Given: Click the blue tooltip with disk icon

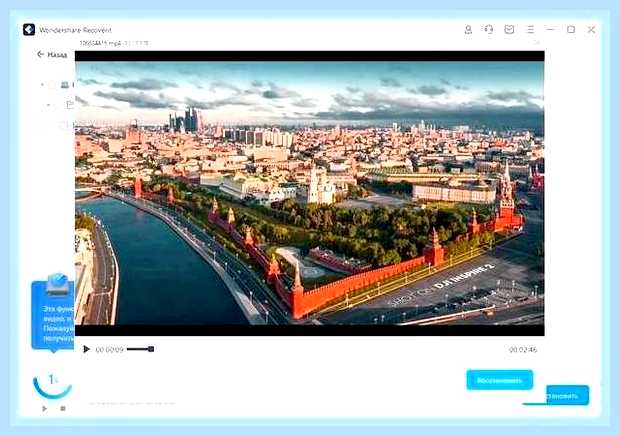Looking at the screenshot, I should click(53, 313).
